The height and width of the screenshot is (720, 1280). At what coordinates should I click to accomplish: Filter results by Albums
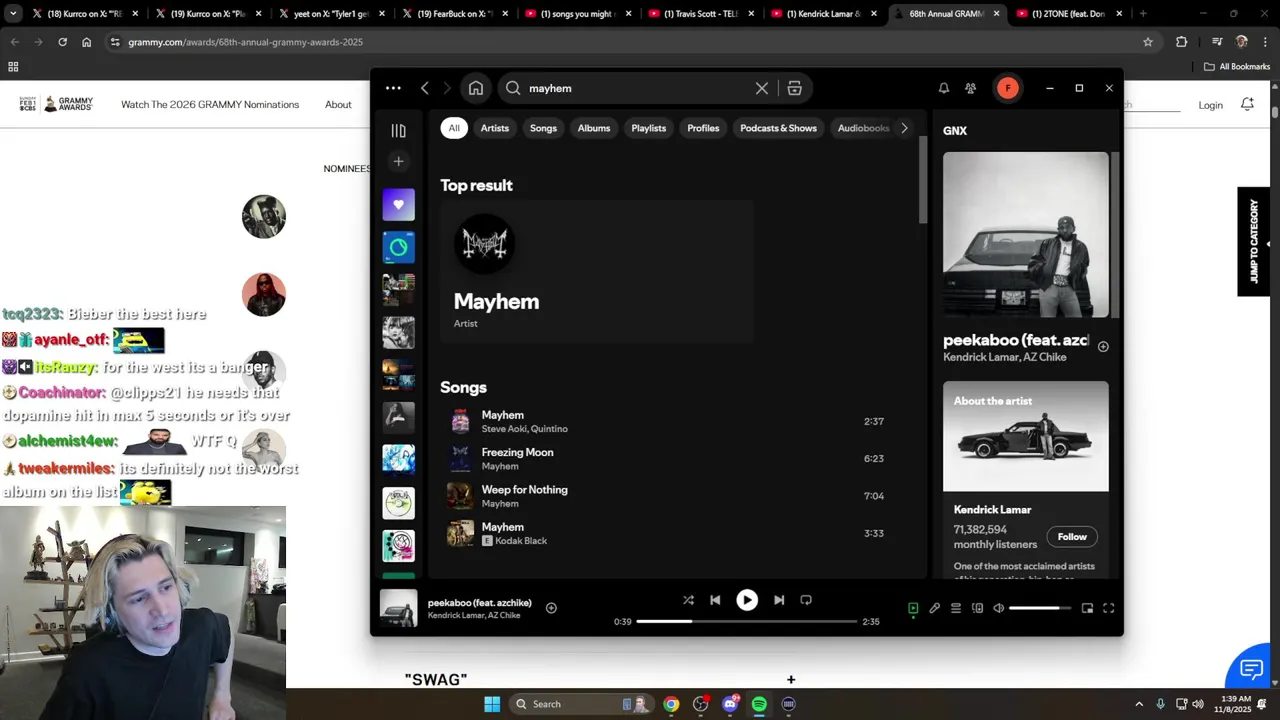(594, 128)
